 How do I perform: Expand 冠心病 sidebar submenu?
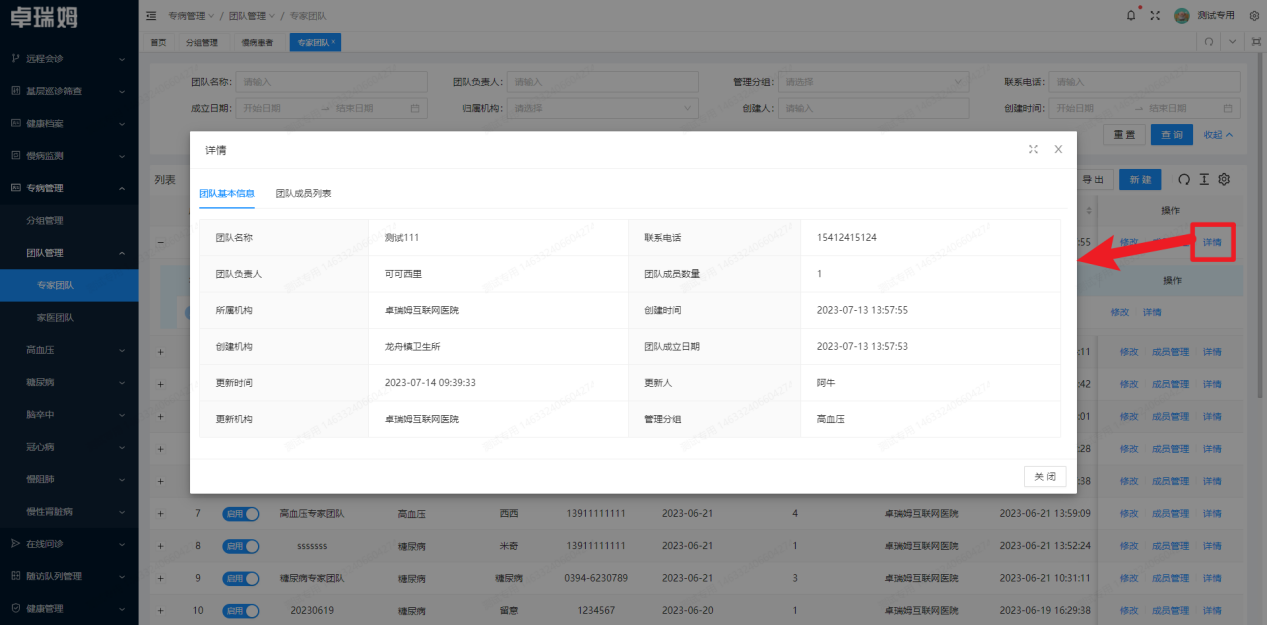(x=69, y=447)
